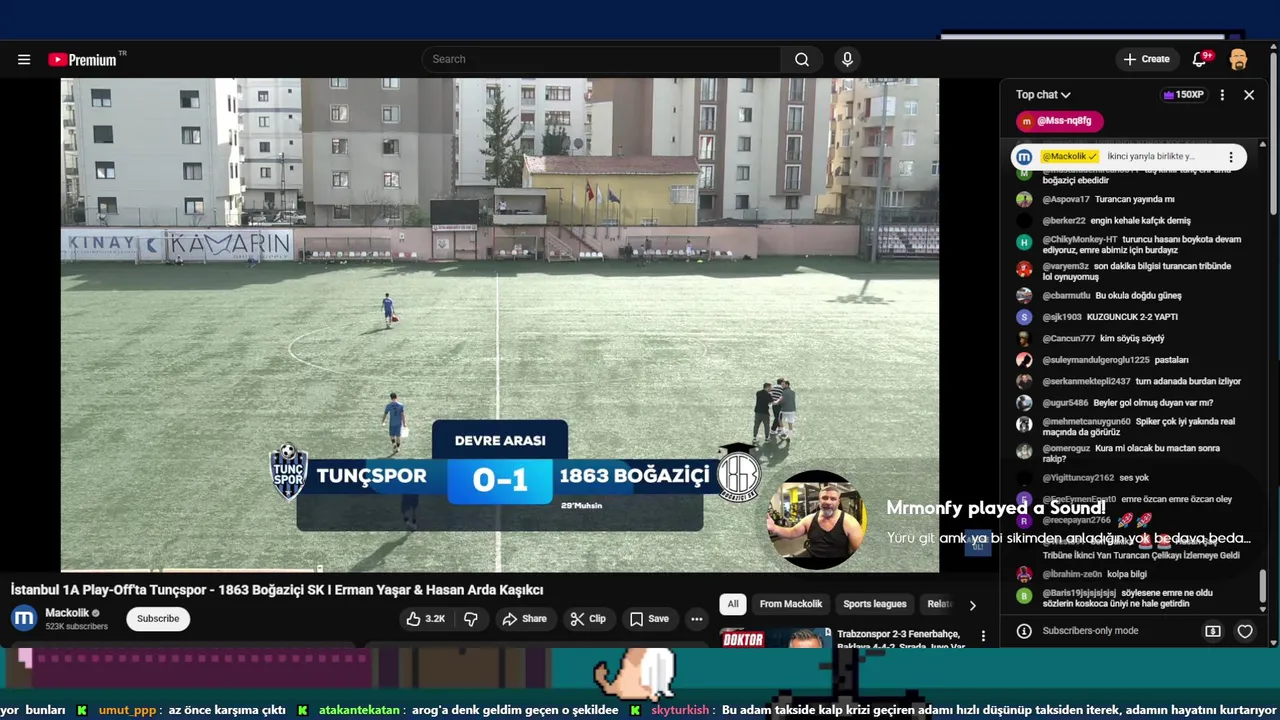Screen dimensions: 1280x720
Task: Open chat user @suleymandulgeroglu1225
Action: point(1096,360)
